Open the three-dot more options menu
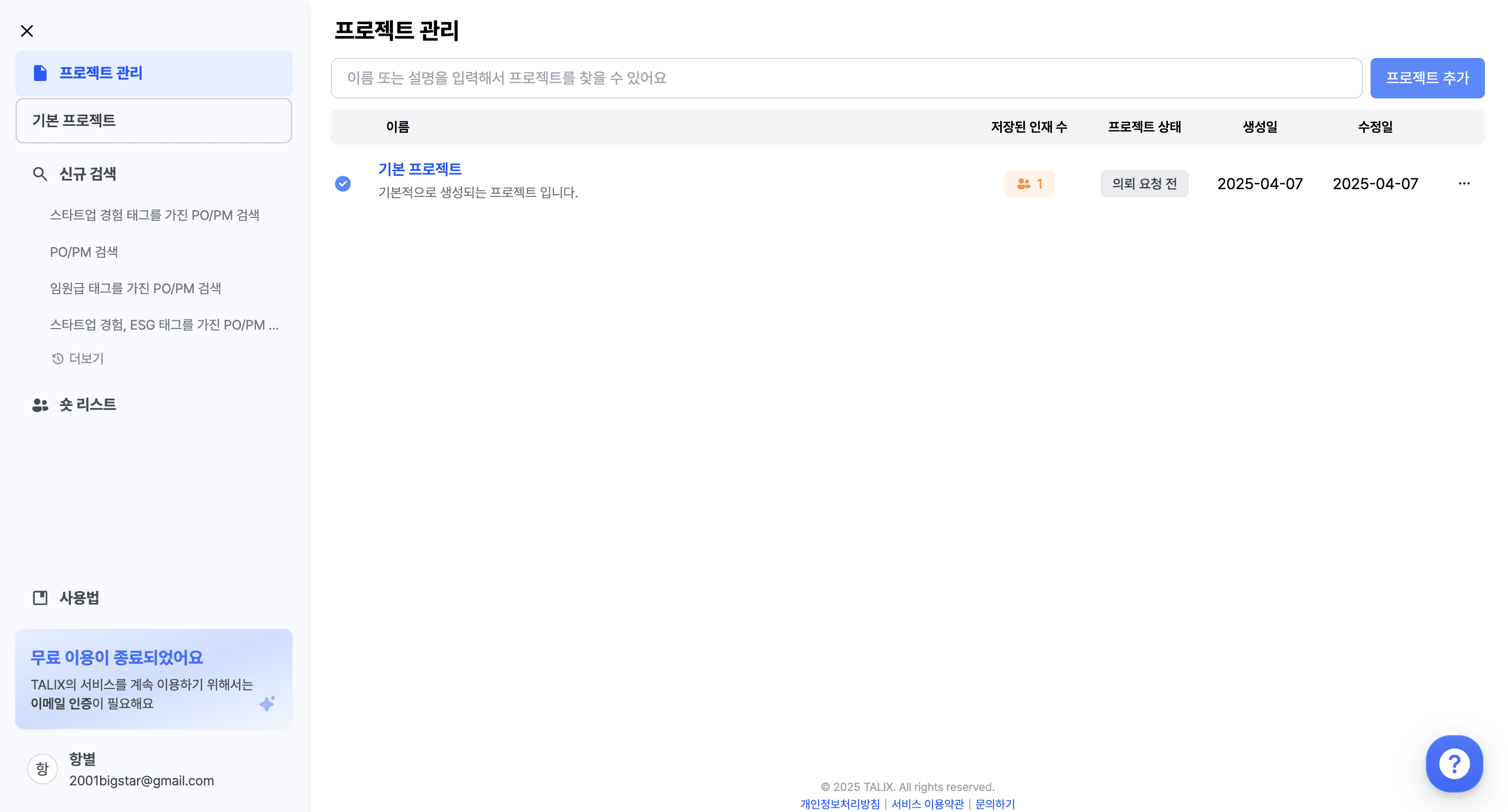 click(1464, 184)
